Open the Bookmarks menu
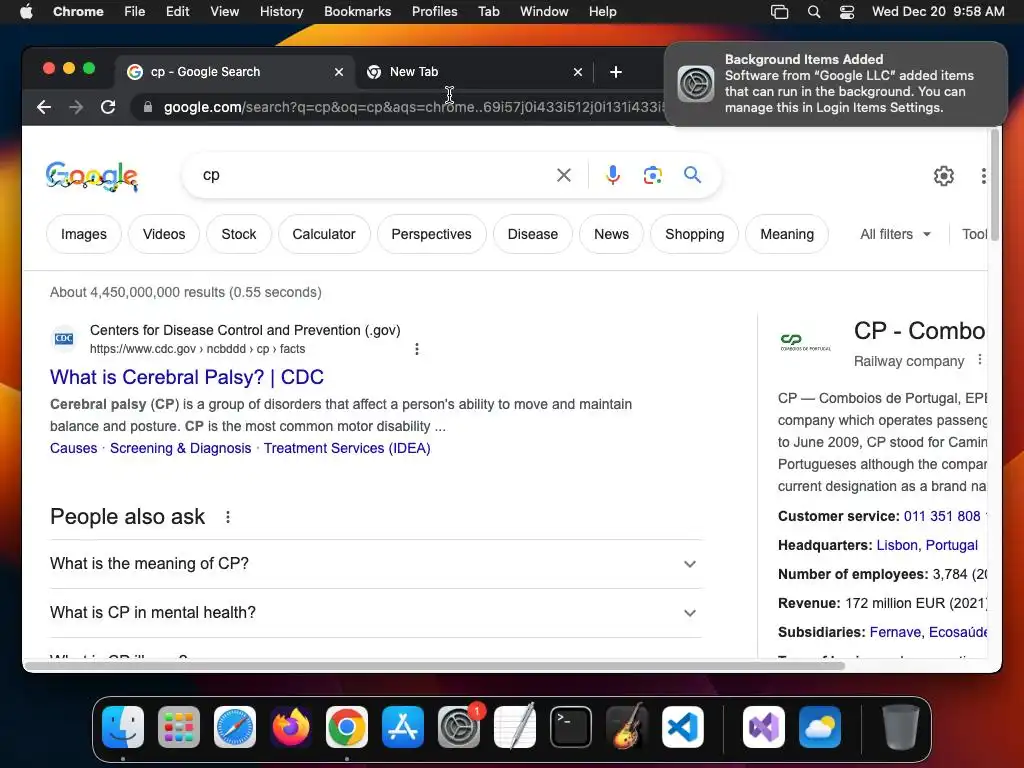The height and width of the screenshot is (768, 1024). point(358,12)
